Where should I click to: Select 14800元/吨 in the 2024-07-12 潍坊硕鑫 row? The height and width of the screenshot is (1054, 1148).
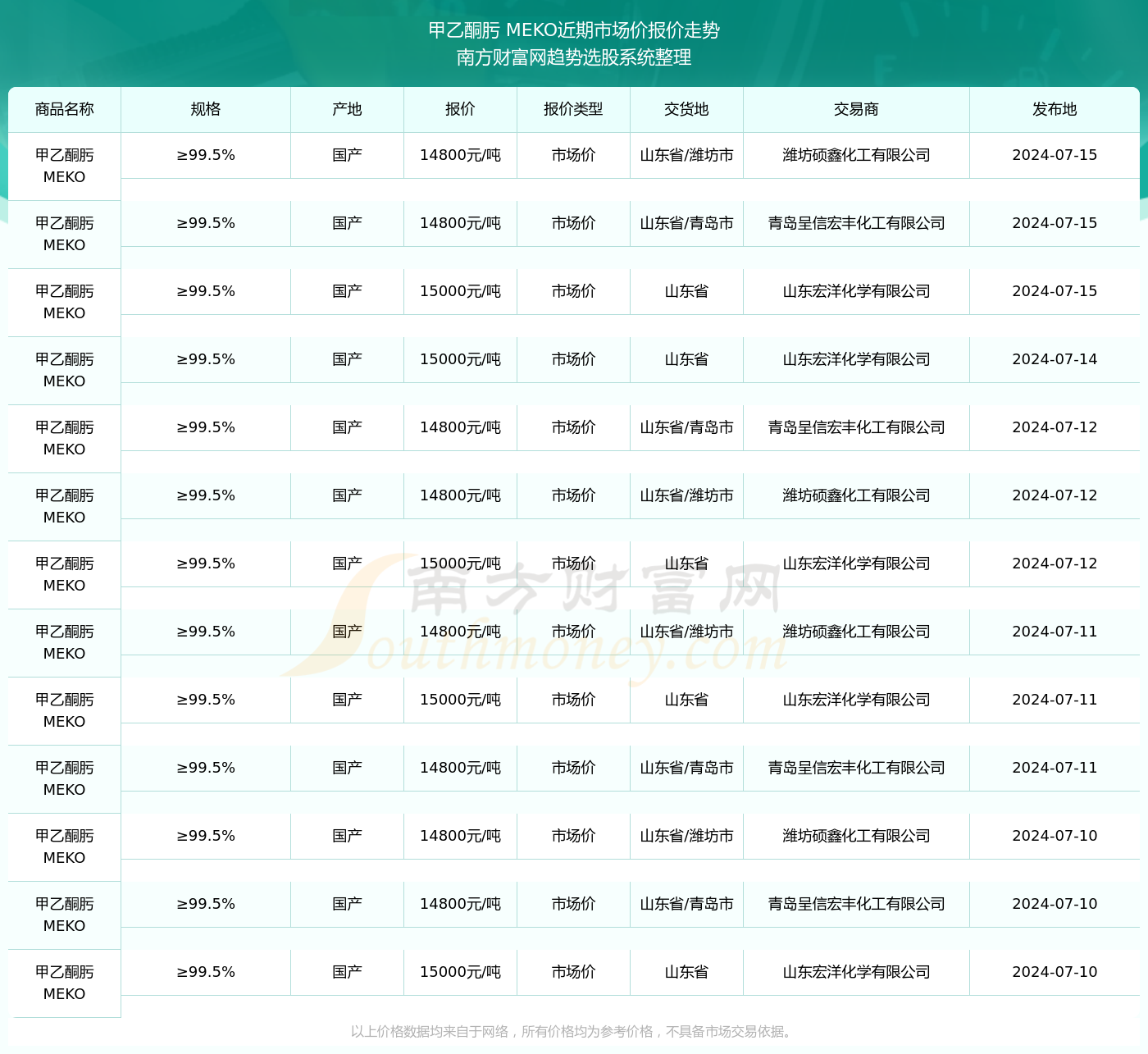click(x=460, y=495)
